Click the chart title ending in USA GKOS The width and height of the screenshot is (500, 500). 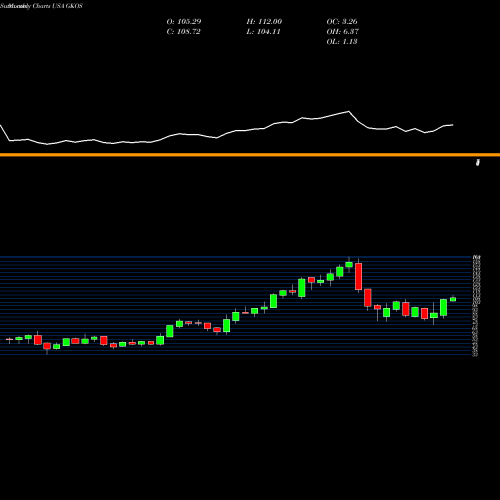[41, 6]
